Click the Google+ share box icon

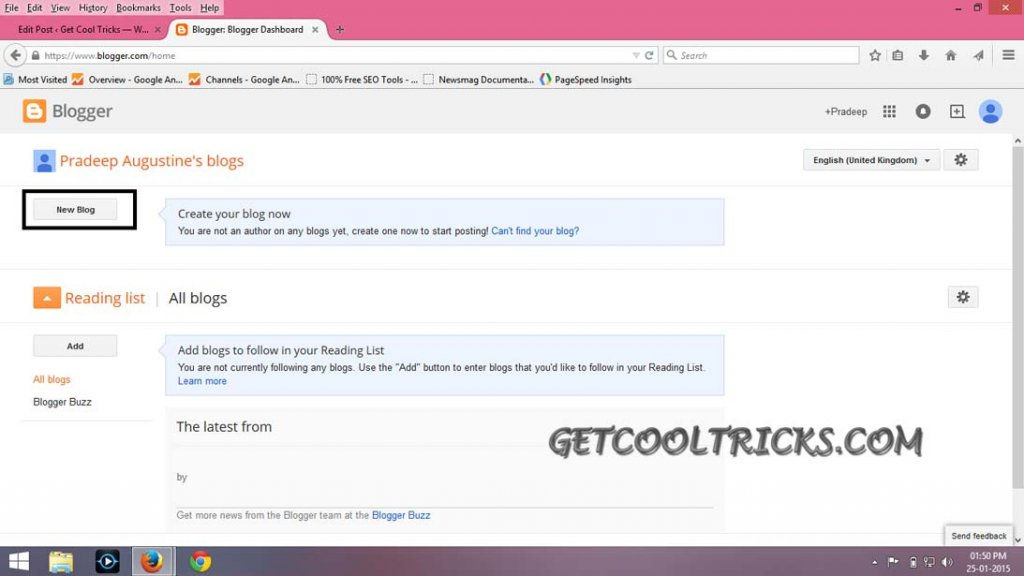[957, 112]
